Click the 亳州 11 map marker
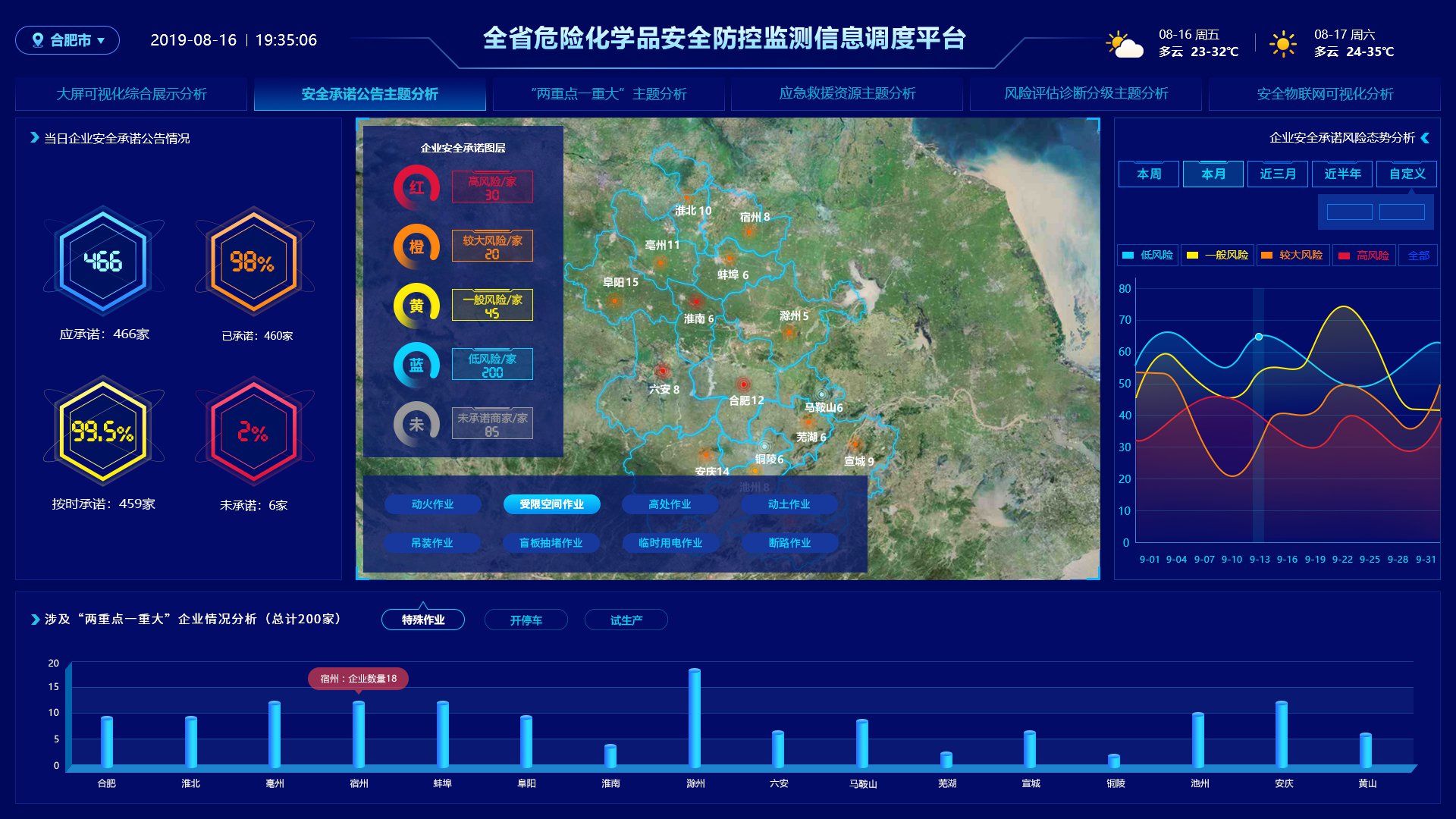This screenshot has width=1456, height=819. [x=660, y=262]
